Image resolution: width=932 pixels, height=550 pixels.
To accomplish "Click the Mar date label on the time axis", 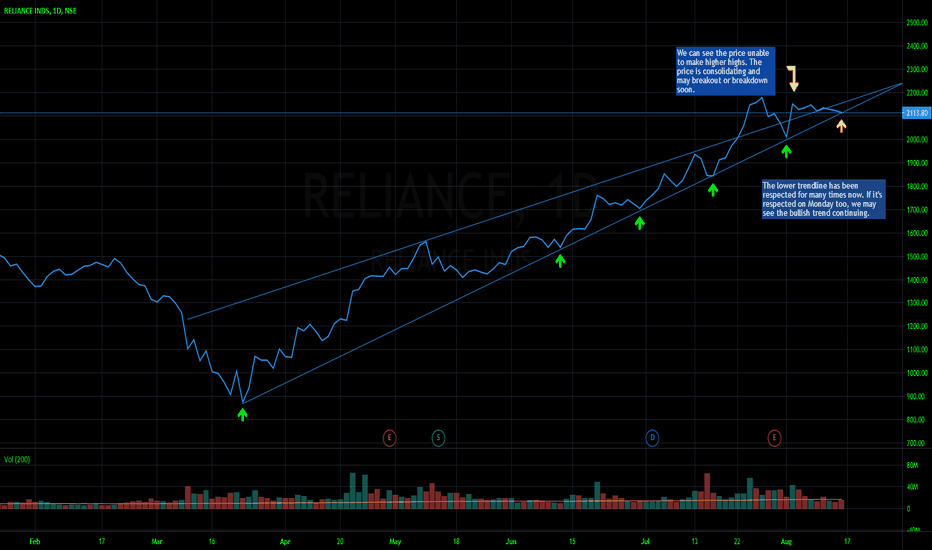I will [x=157, y=541].
